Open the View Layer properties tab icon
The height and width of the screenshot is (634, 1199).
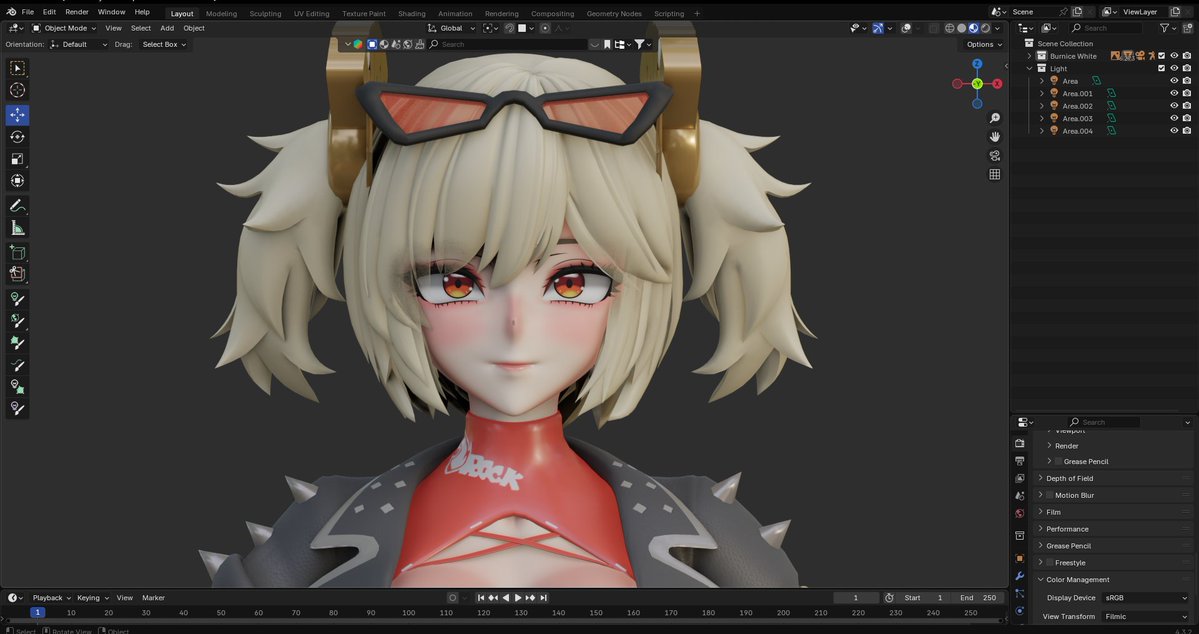[x=1019, y=479]
